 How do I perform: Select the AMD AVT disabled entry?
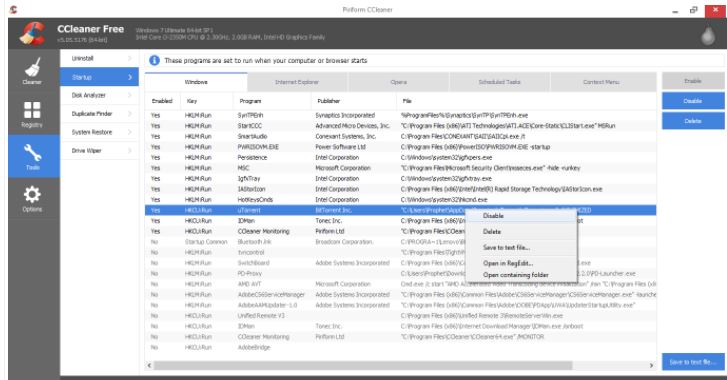[x=401, y=284]
